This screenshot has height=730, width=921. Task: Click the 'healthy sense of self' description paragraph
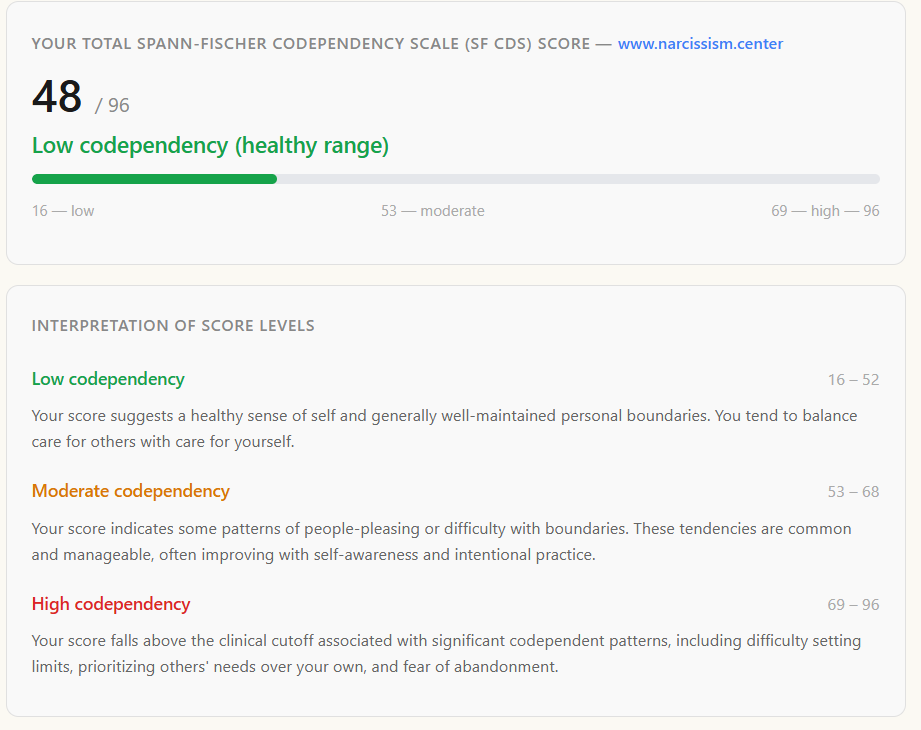pos(445,429)
